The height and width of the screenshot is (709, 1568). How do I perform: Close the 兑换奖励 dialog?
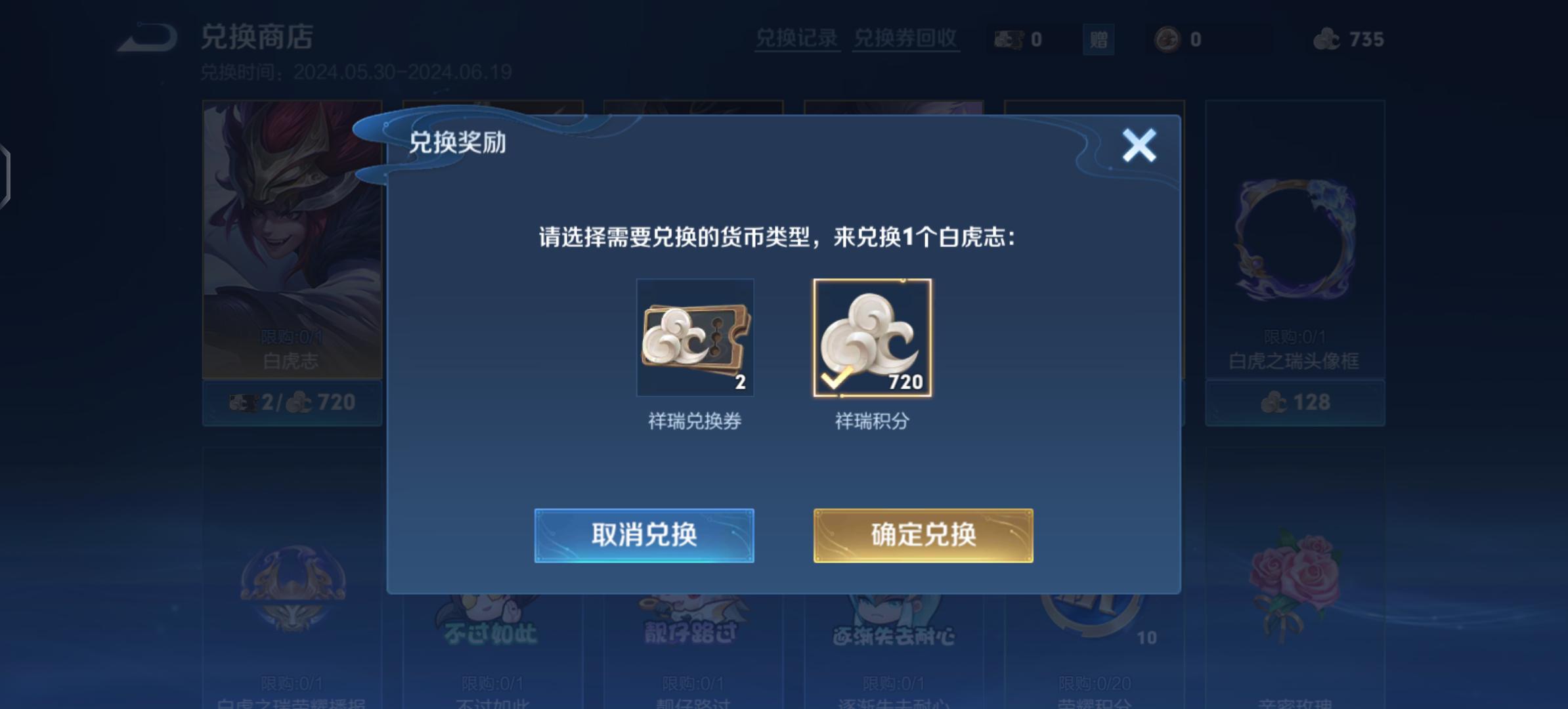click(1139, 145)
